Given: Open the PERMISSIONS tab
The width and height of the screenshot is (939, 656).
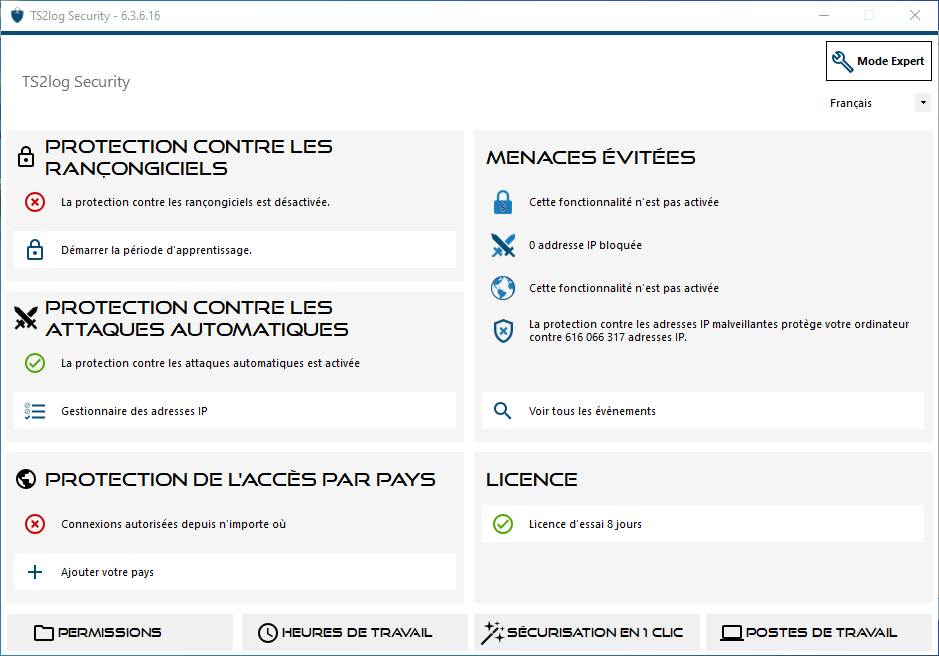Looking at the screenshot, I should [x=120, y=633].
